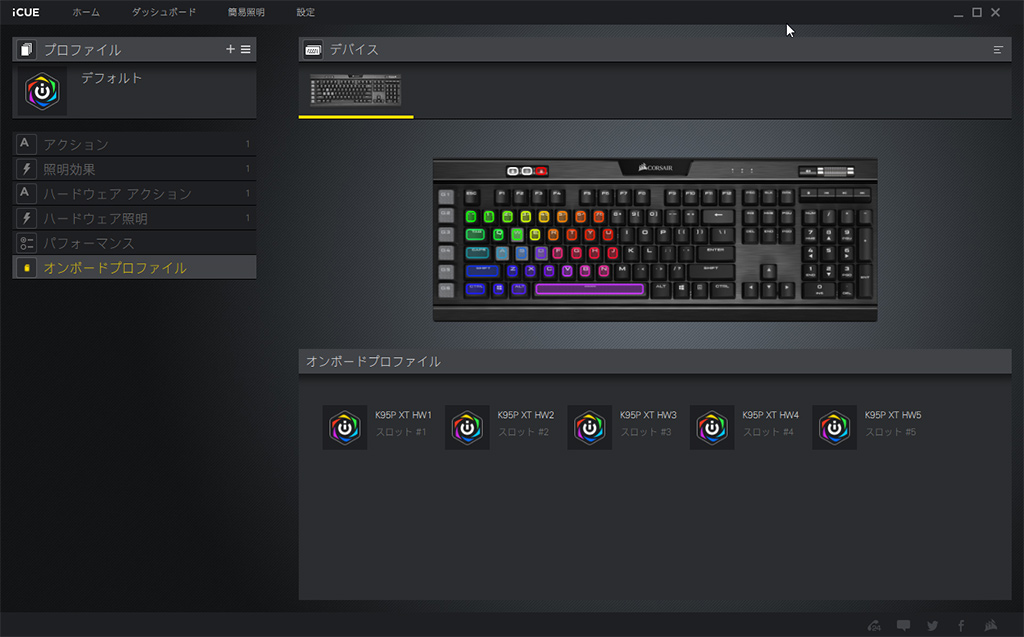The image size is (1024, 637).
Task: Click the purple spacebar on keyboard image
Action: point(590,289)
